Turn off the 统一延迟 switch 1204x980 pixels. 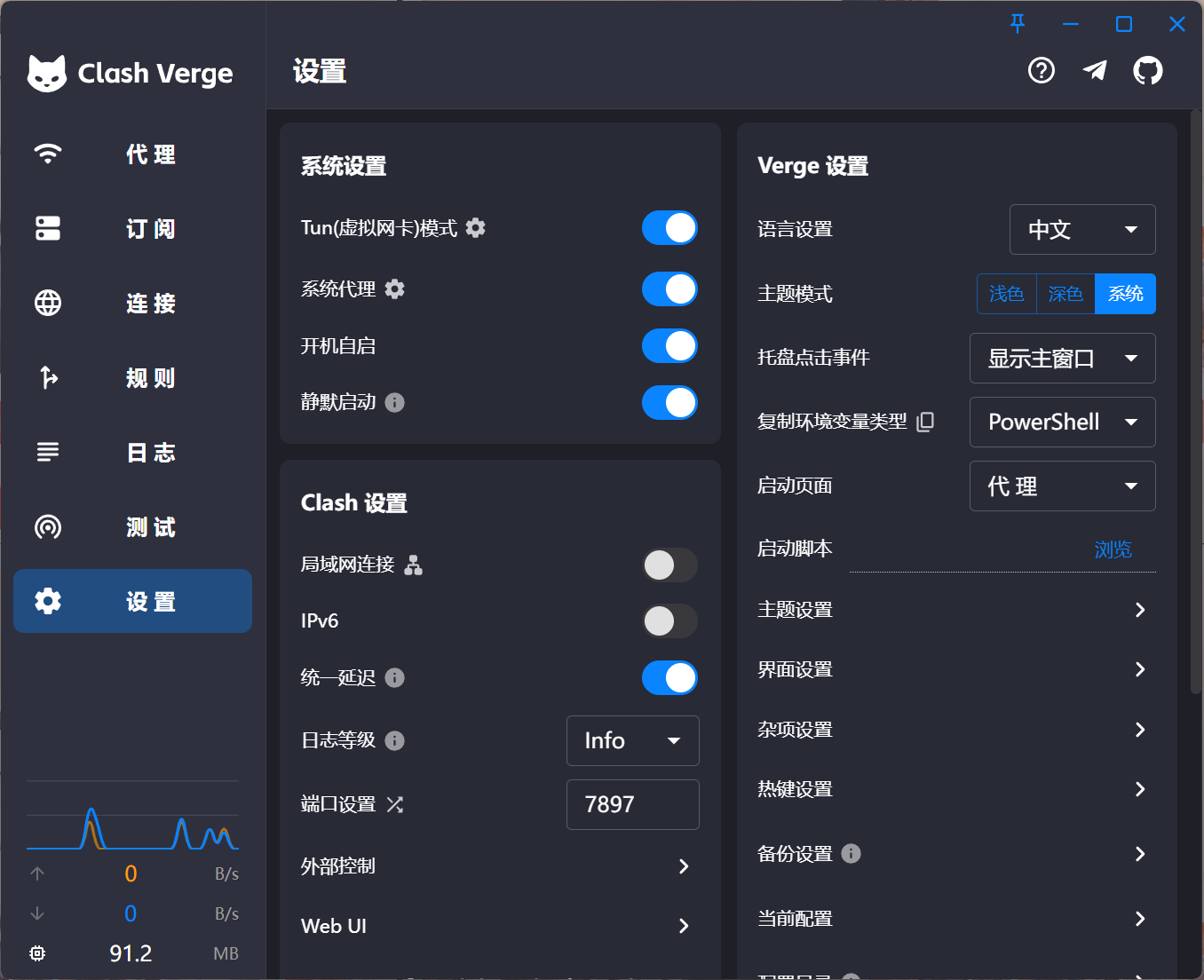pyautogui.click(x=669, y=678)
